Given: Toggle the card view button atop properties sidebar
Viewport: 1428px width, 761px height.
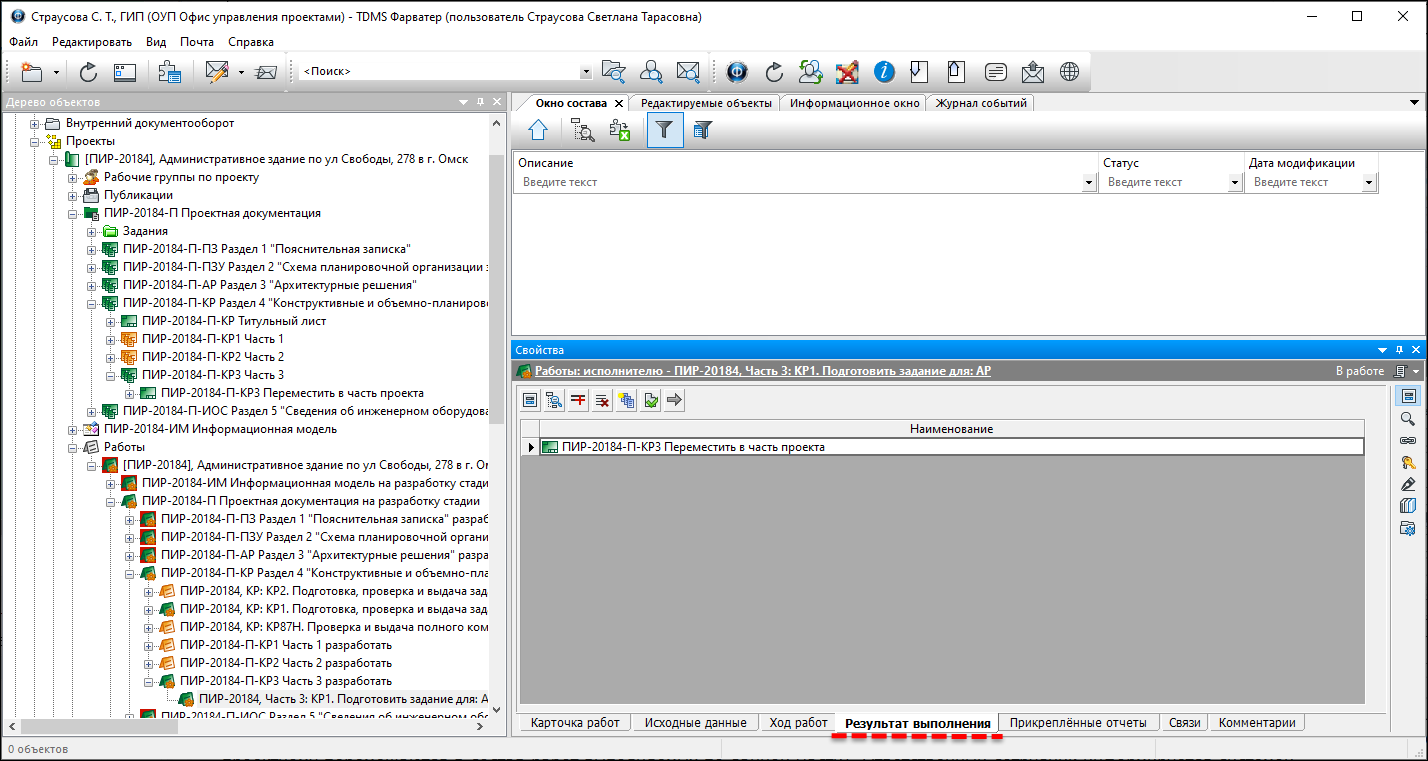Looking at the screenshot, I should click(1407, 397).
